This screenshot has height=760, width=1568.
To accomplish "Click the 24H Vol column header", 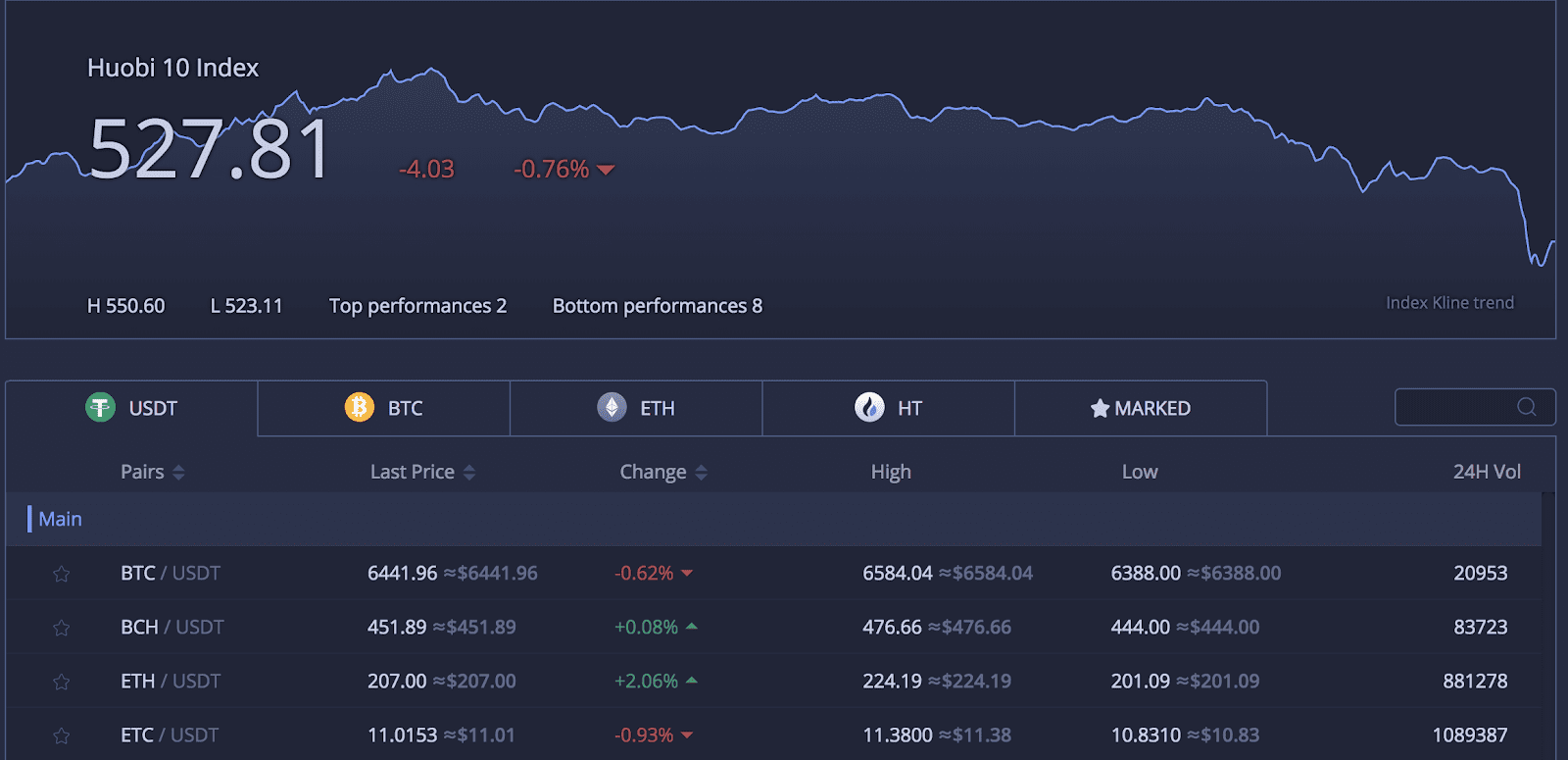I will coord(1487,473).
